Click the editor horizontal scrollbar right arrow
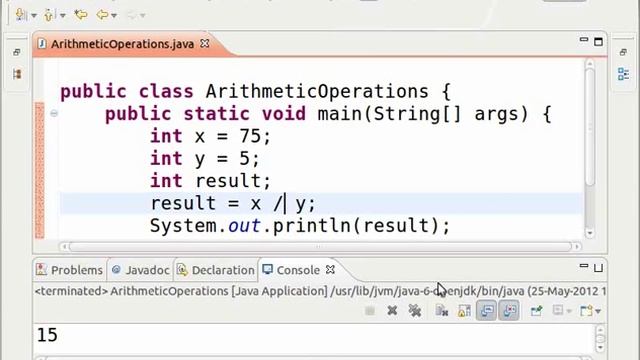 577,247
